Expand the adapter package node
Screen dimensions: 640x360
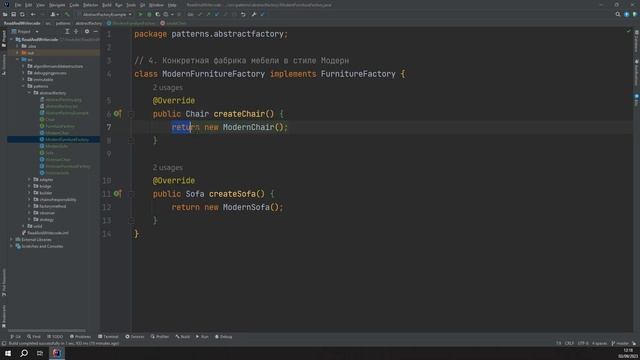click(29, 180)
